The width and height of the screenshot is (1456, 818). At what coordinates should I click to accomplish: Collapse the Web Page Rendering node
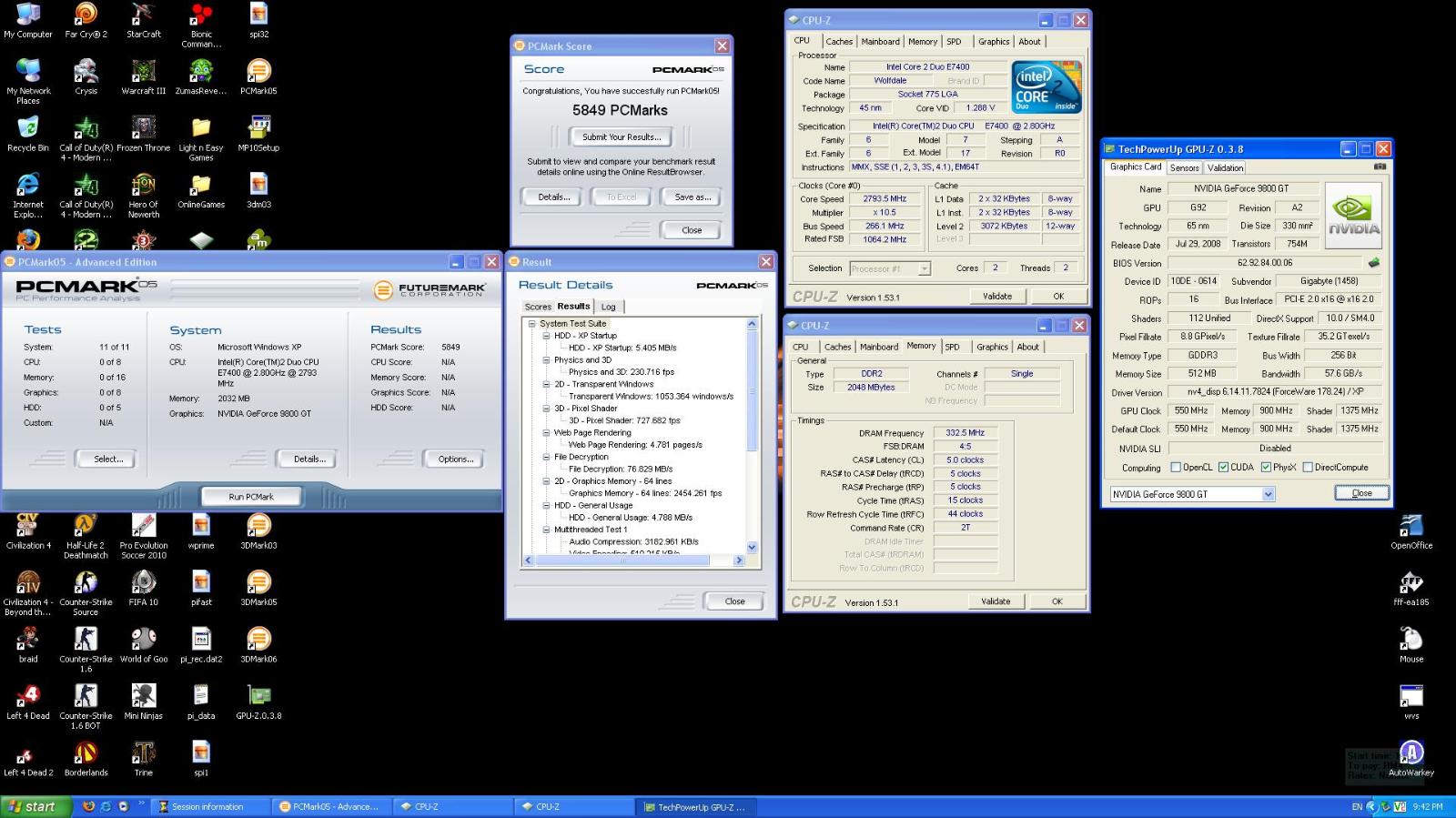click(x=547, y=432)
